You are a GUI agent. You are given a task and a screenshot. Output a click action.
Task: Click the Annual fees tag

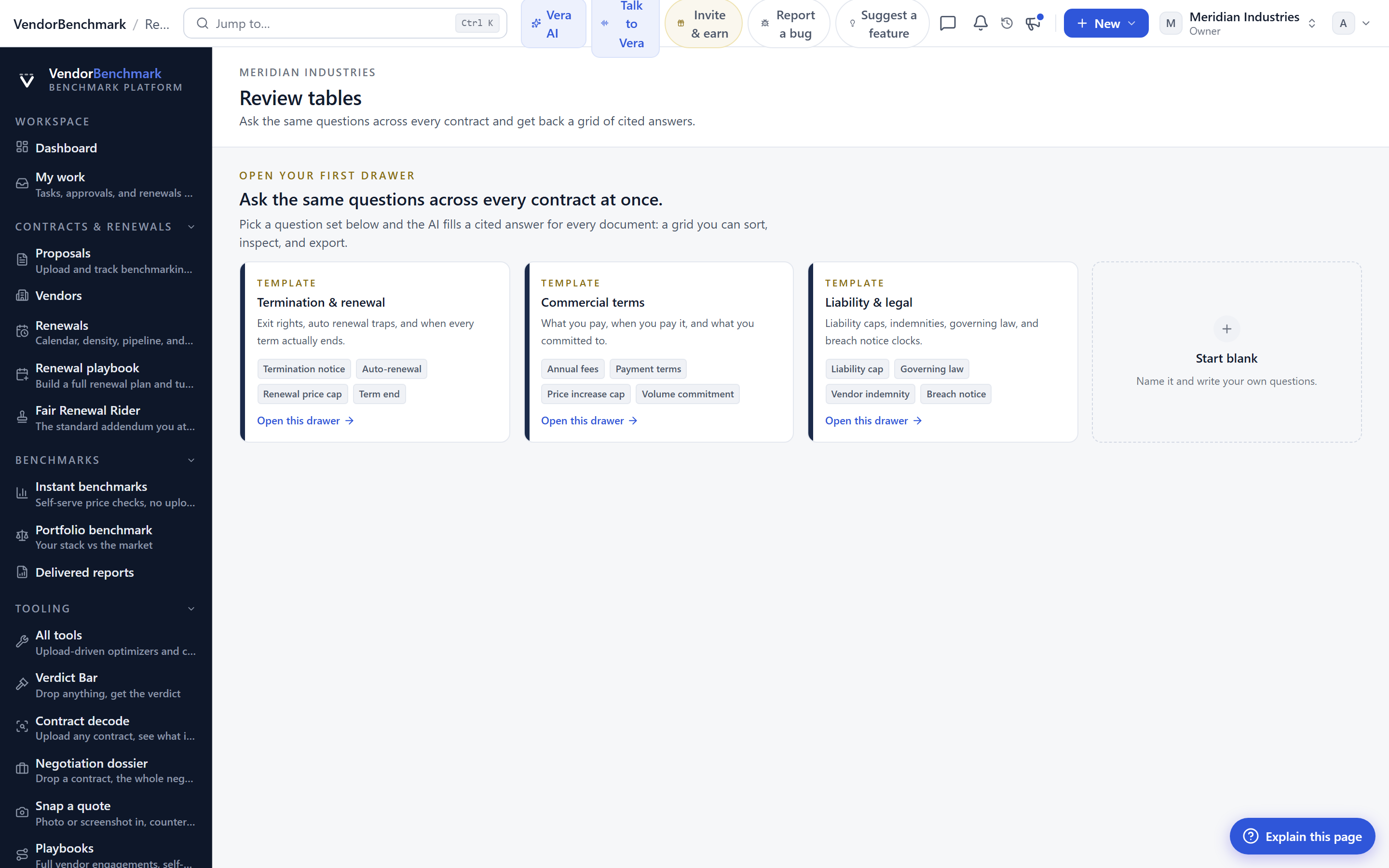572,368
